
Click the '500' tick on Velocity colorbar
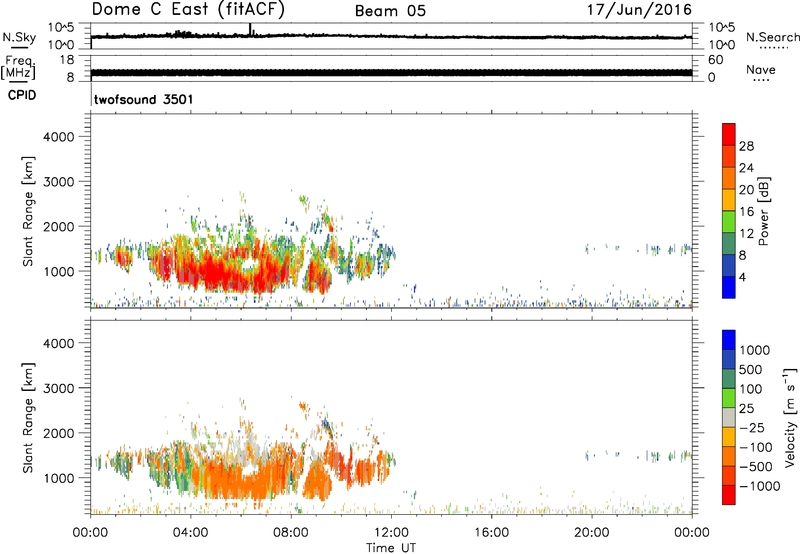[753, 370]
